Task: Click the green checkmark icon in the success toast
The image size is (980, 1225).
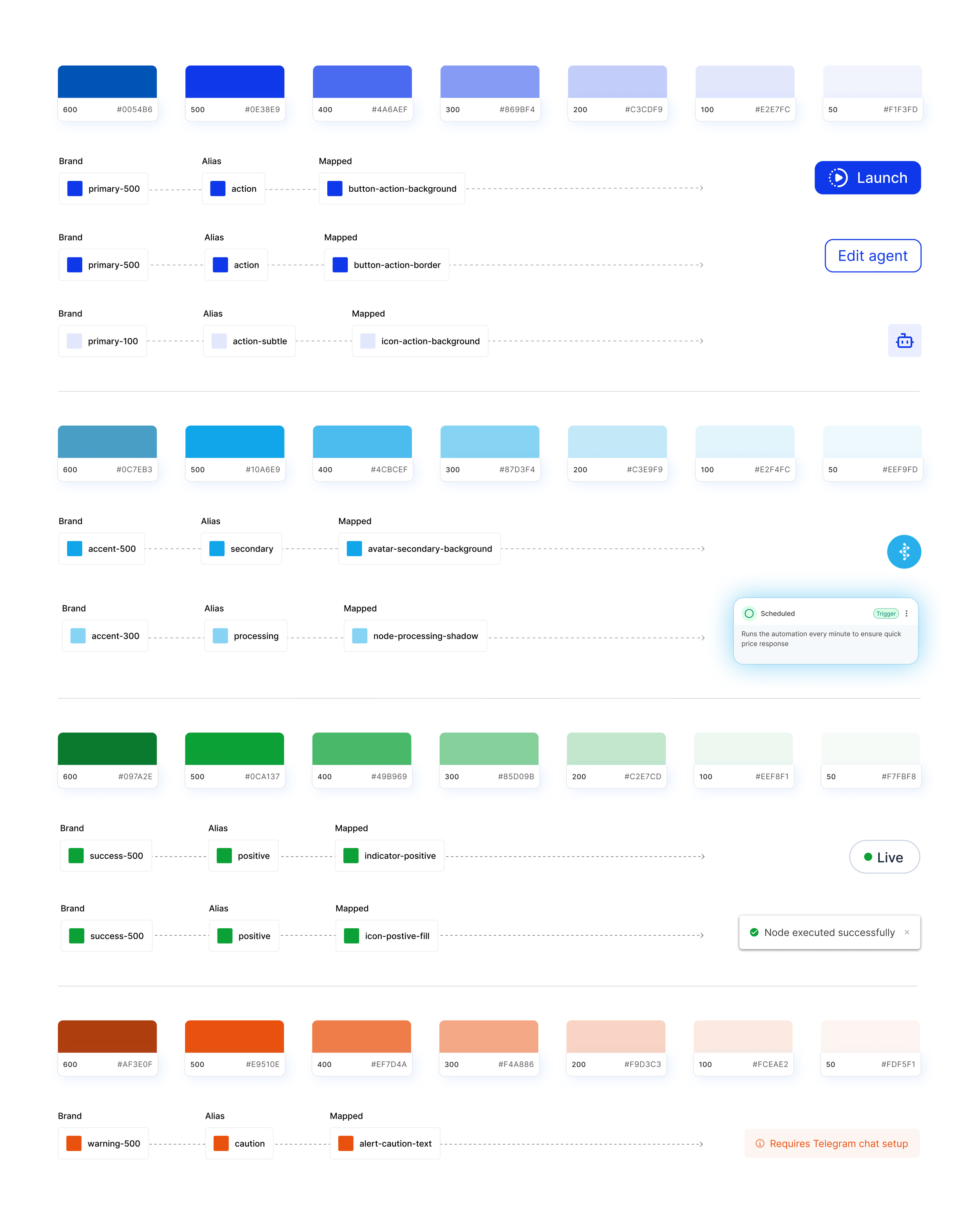Action: coord(754,933)
